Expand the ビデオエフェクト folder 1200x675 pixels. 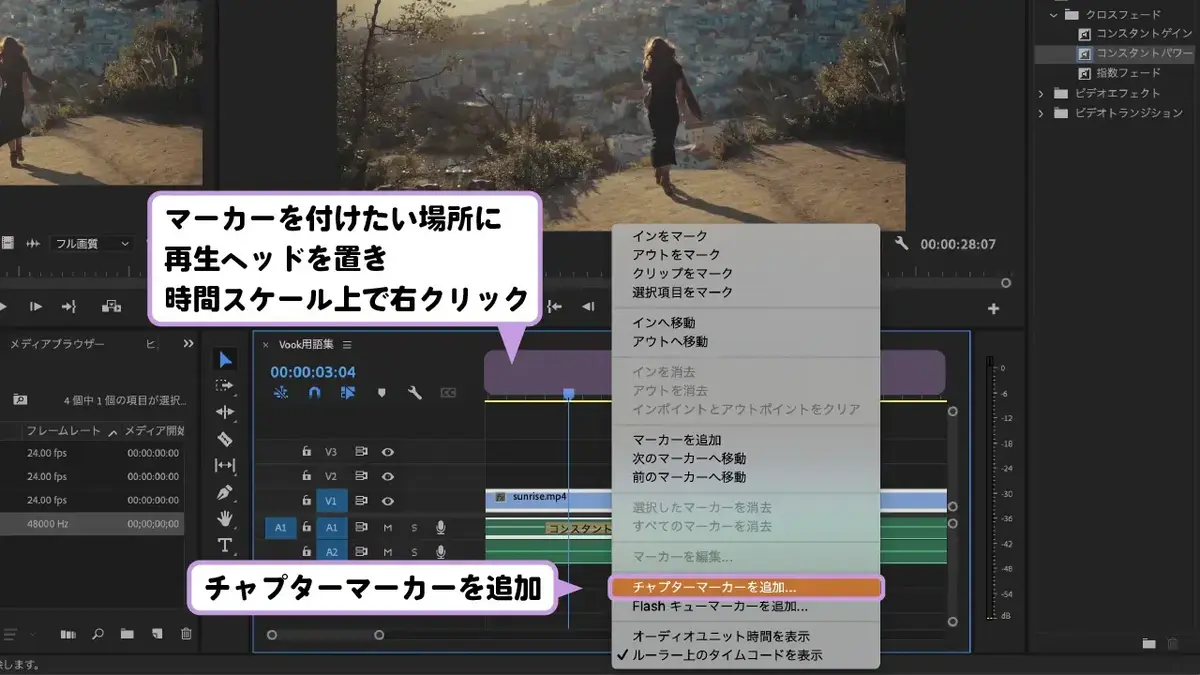pyautogui.click(x=1041, y=93)
